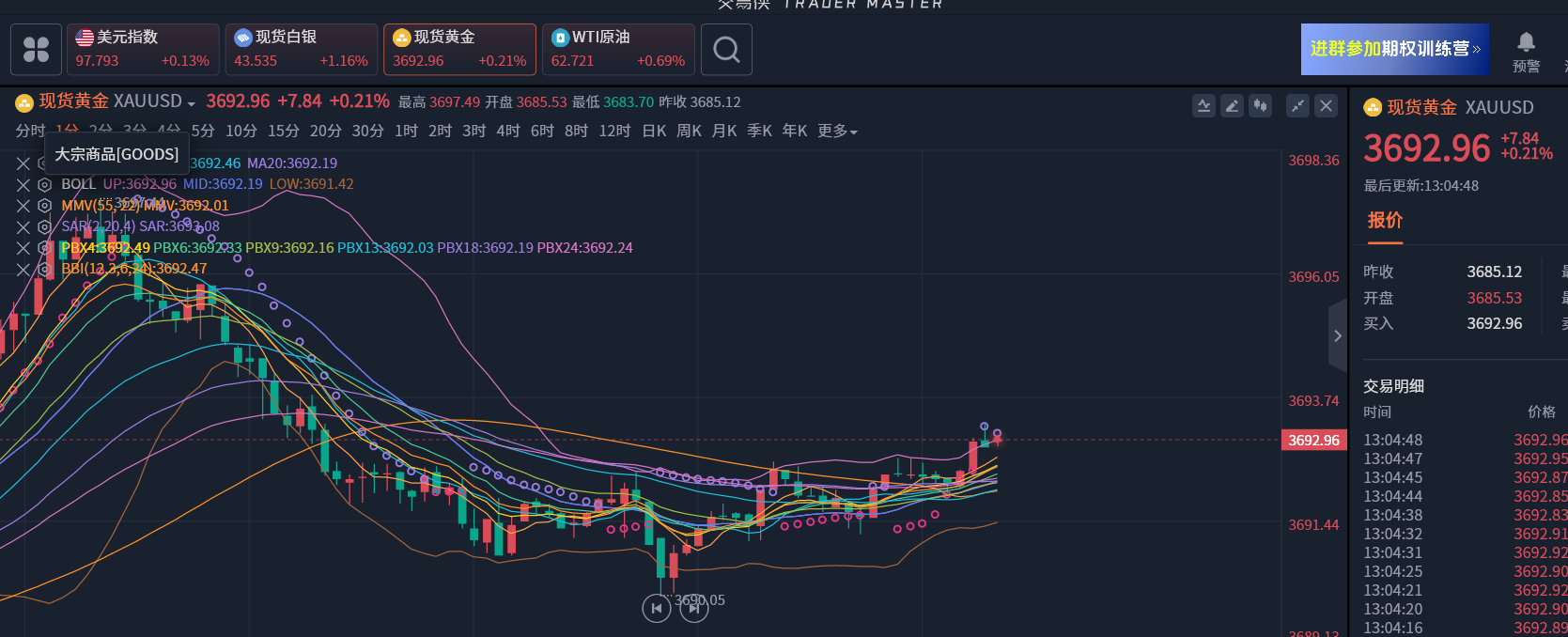
Task: Switch to 4时 timeframe
Action: click(508, 131)
